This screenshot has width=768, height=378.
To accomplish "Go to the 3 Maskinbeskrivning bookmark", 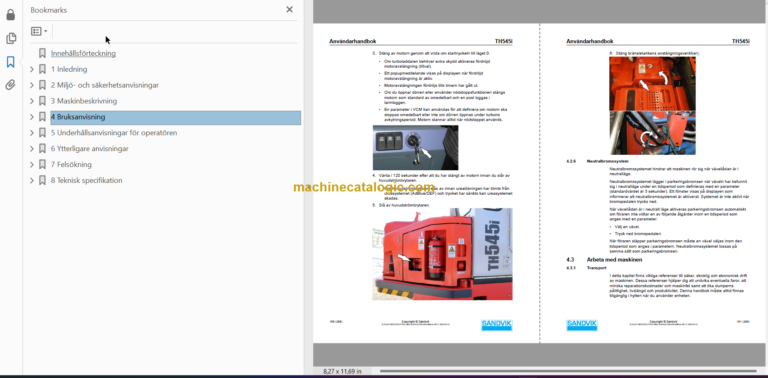I will [84, 101].
